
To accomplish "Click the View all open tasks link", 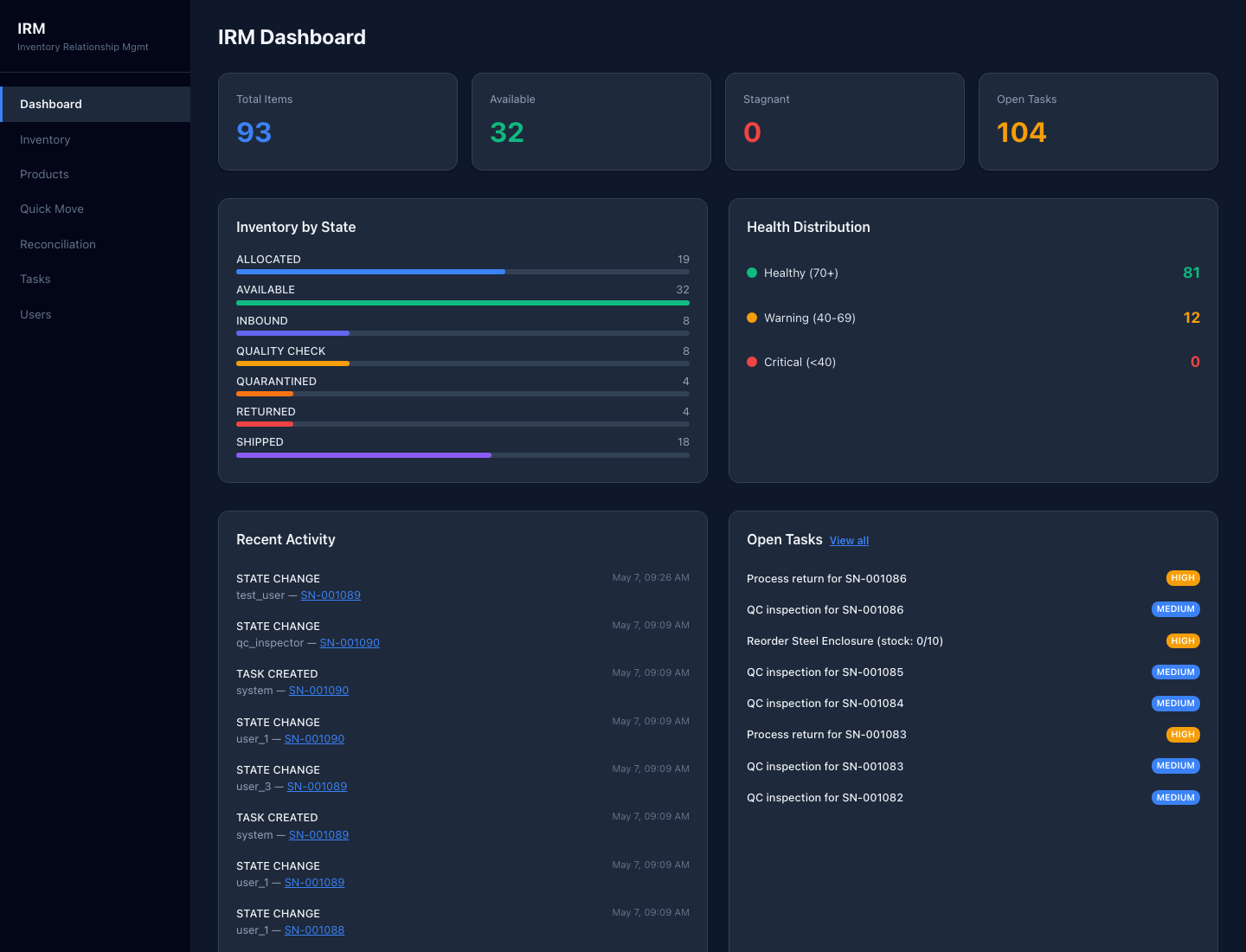I will click(x=849, y=541).
